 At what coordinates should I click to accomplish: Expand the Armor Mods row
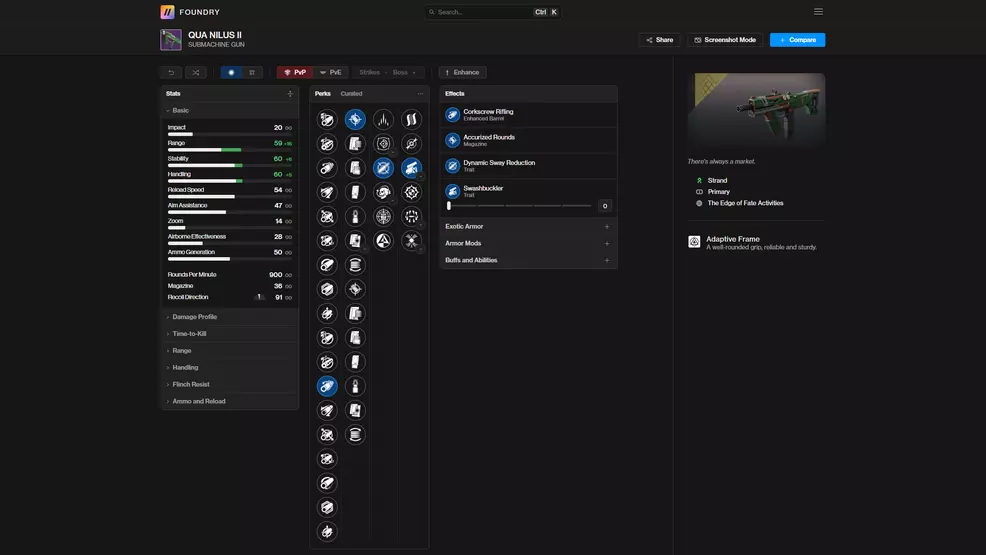click(x=528, y=243)
